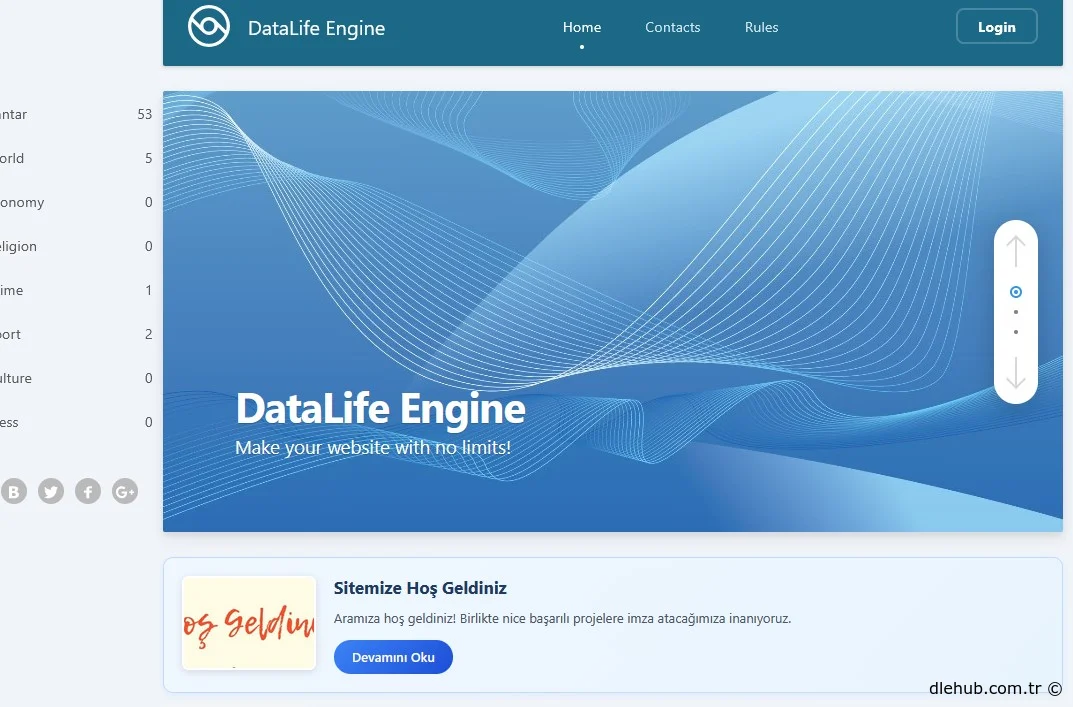Click the DataLife Engine header site title
The height and width of the screenshot is (707, 1073).
(x=316, y=28)
